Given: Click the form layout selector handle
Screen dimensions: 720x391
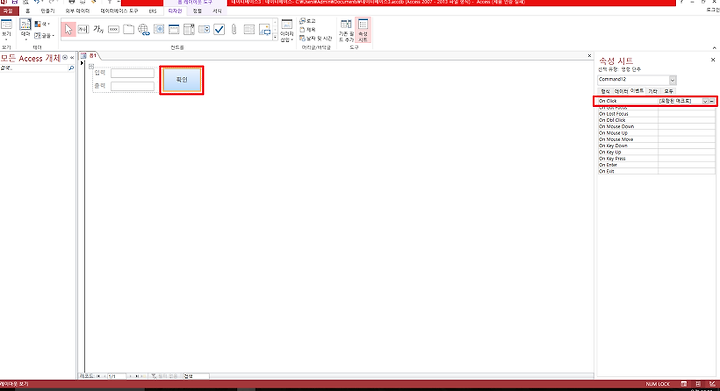Looking at the screenshot, I should coord(91,66).
